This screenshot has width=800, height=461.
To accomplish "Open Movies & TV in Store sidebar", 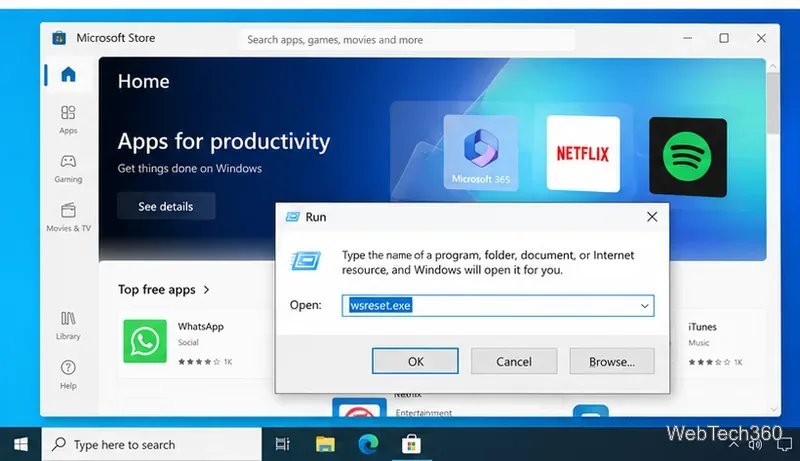I will [x=68, y=218].
